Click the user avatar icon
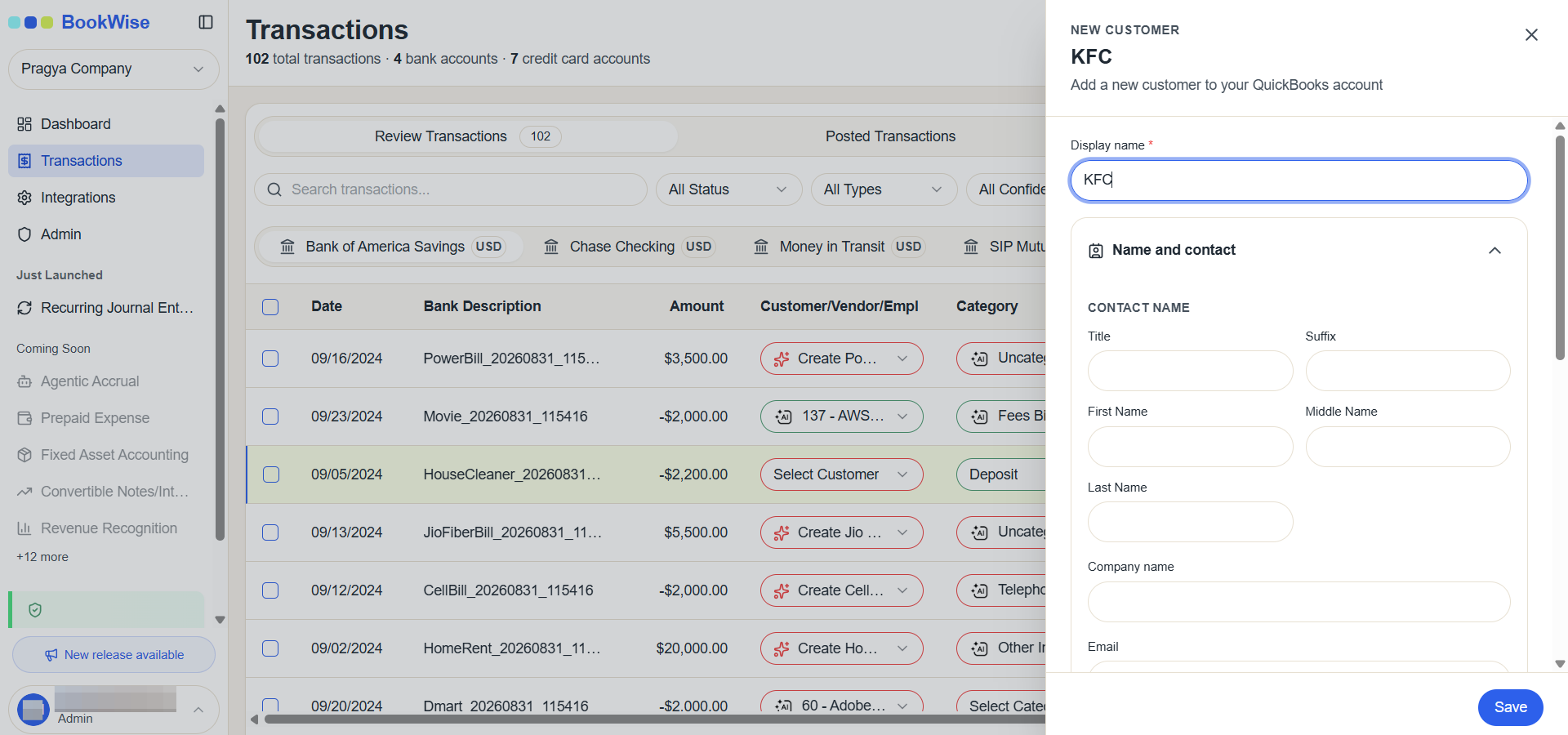Screen dimensions: 1568x735 [33, 710]
